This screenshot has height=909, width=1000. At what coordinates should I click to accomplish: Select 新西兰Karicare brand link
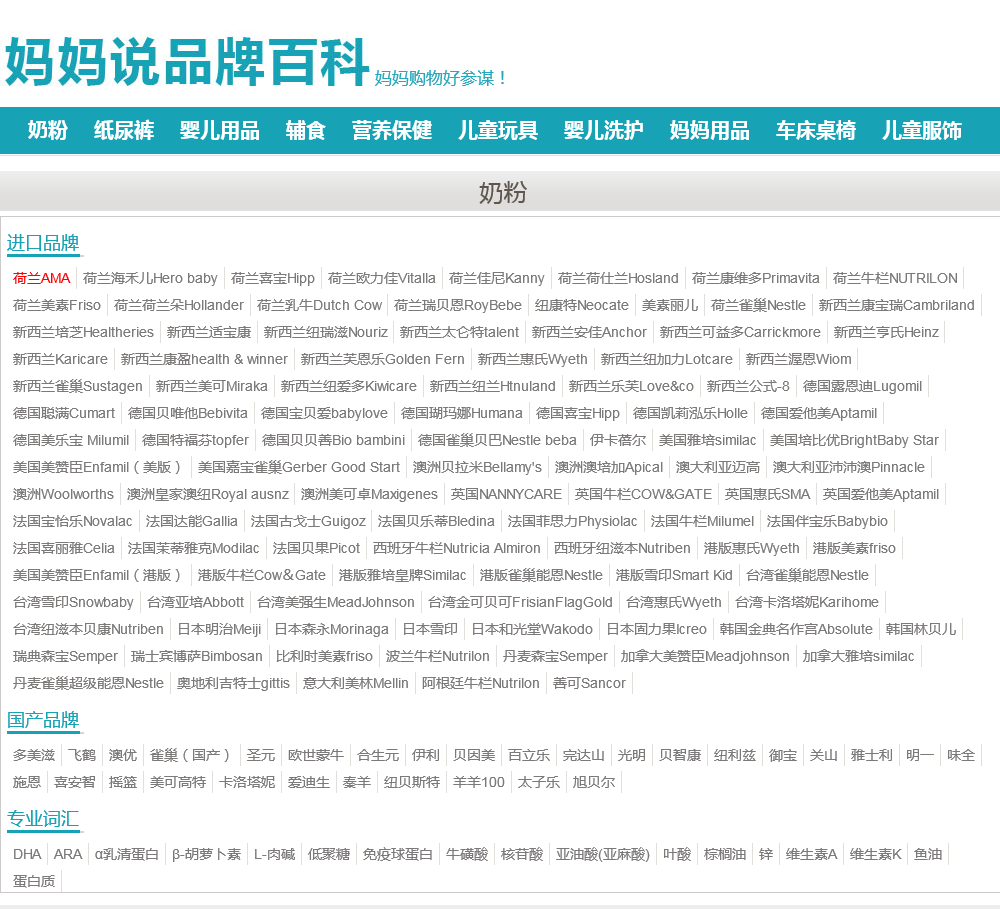tap(60, 359)
